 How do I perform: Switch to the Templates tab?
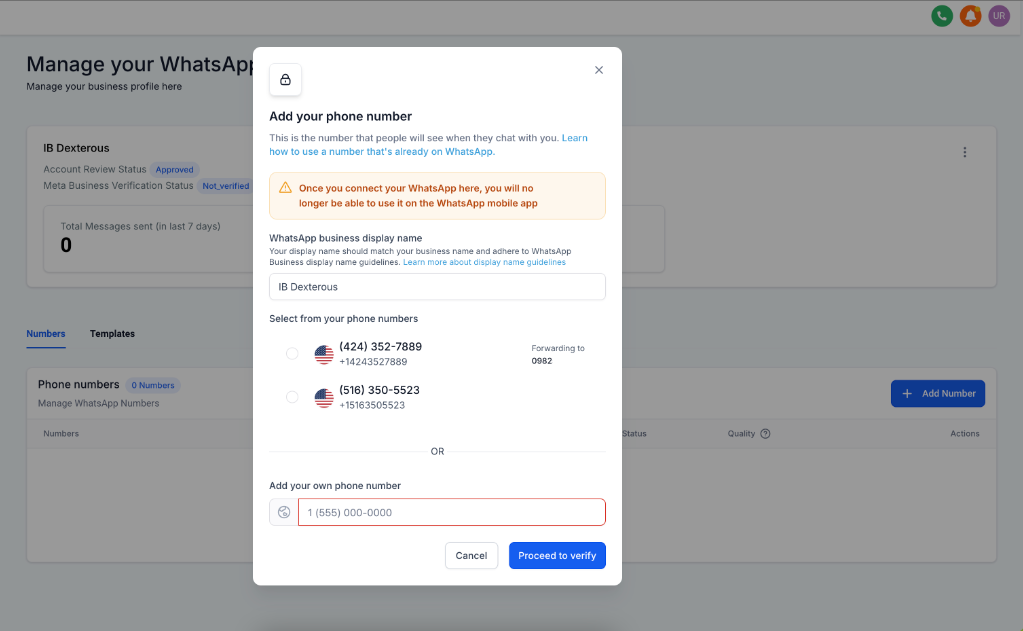[x=112, y=334]
